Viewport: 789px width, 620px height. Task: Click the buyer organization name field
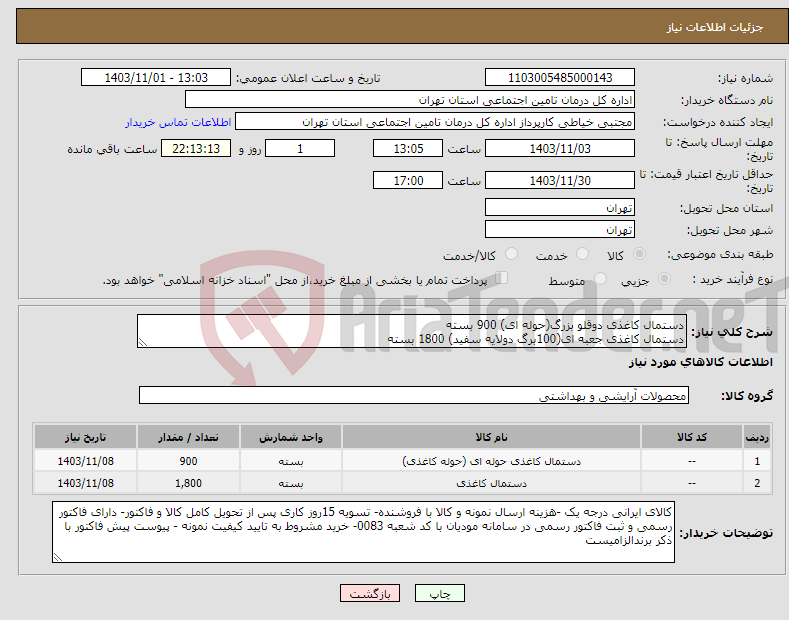pyautogui.click(x=410, y=100)
